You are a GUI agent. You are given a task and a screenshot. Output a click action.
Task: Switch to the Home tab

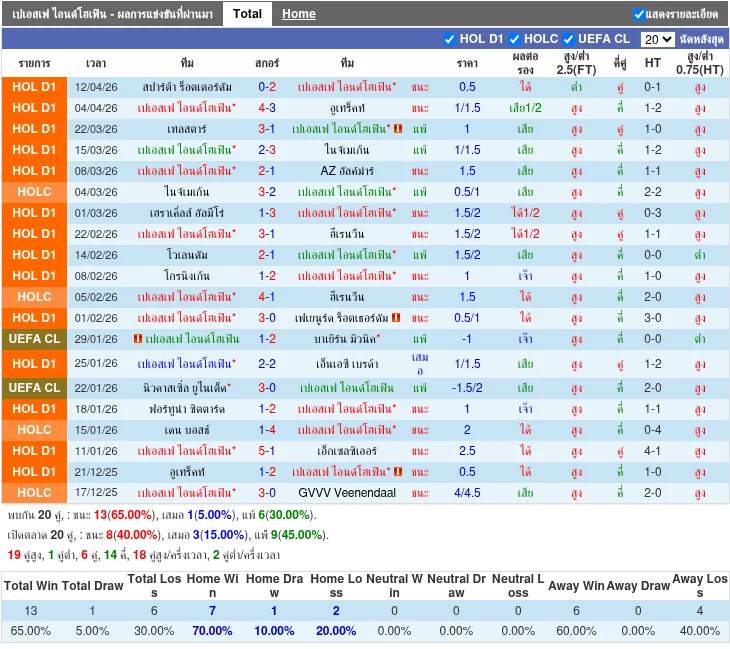pyautogui.click(x=298, y=14)
